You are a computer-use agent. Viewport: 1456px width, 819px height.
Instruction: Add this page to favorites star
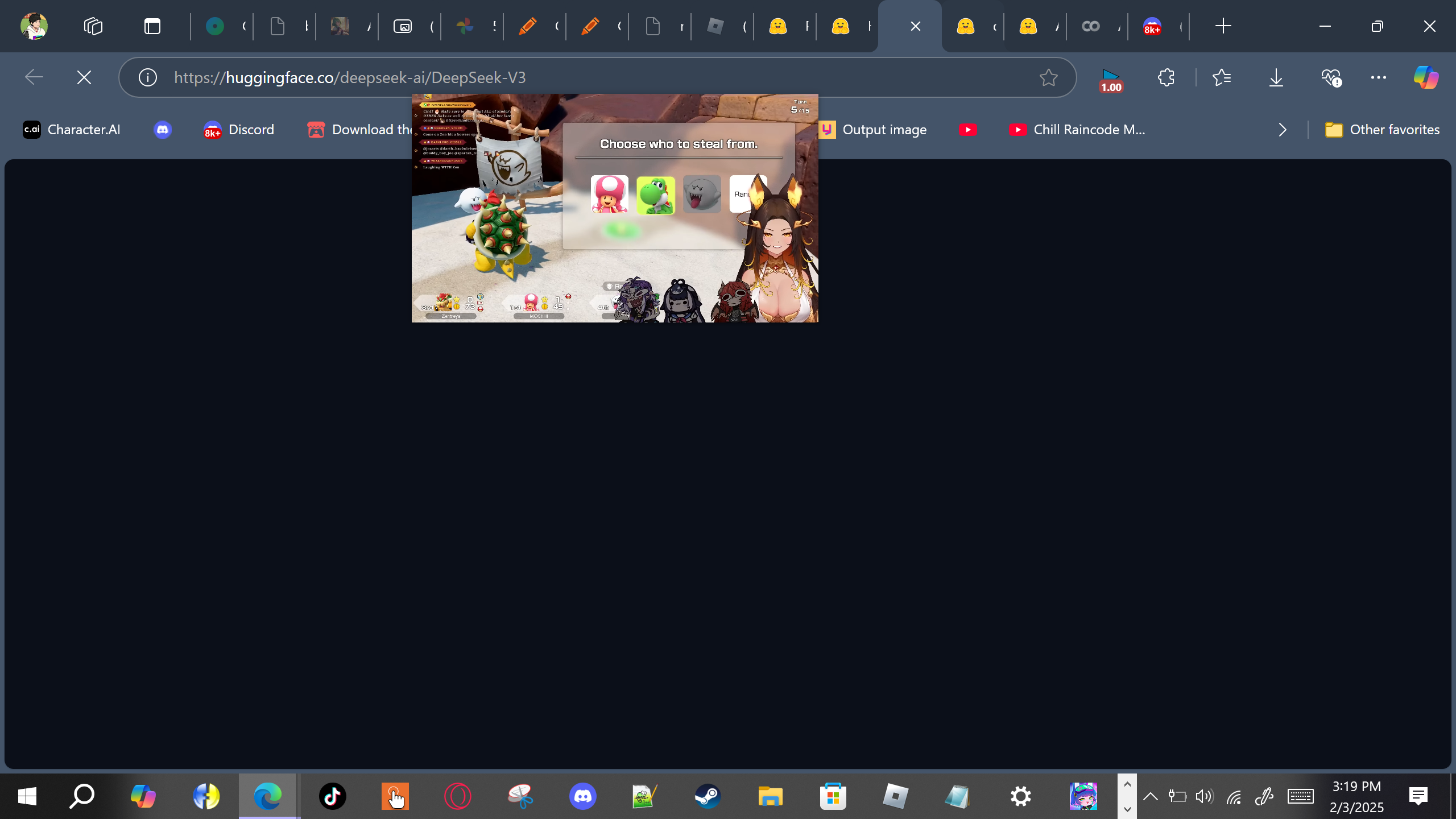click(1048, 77)
